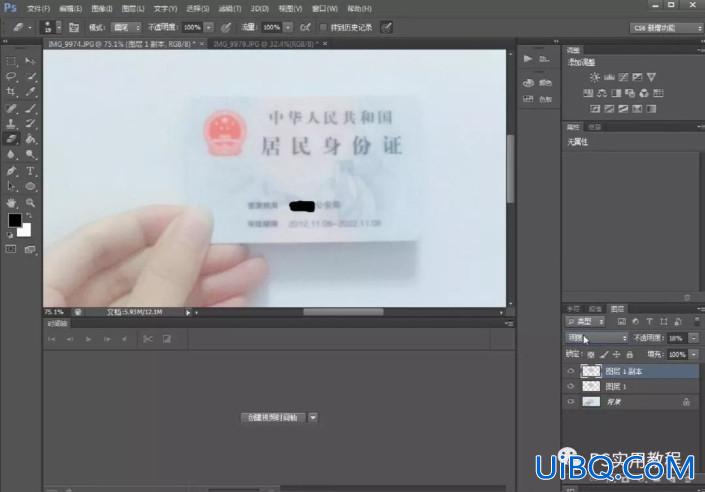Hide the 图层 1 layer
This screenshot has width=705, height=492.
[571, 386]
